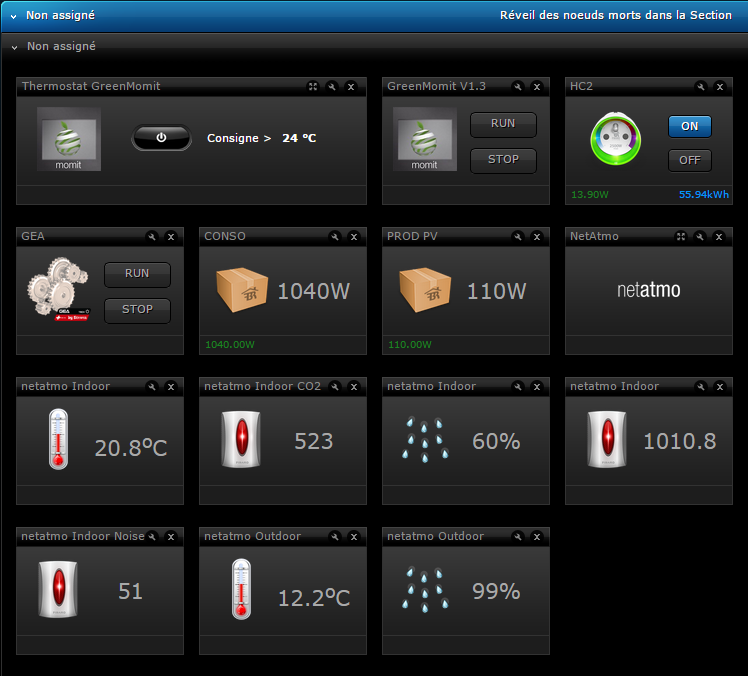Click the indoor thermometer icon
This screenshot has width=748, height=676.
pyautogui.click(x=58, y=439)
